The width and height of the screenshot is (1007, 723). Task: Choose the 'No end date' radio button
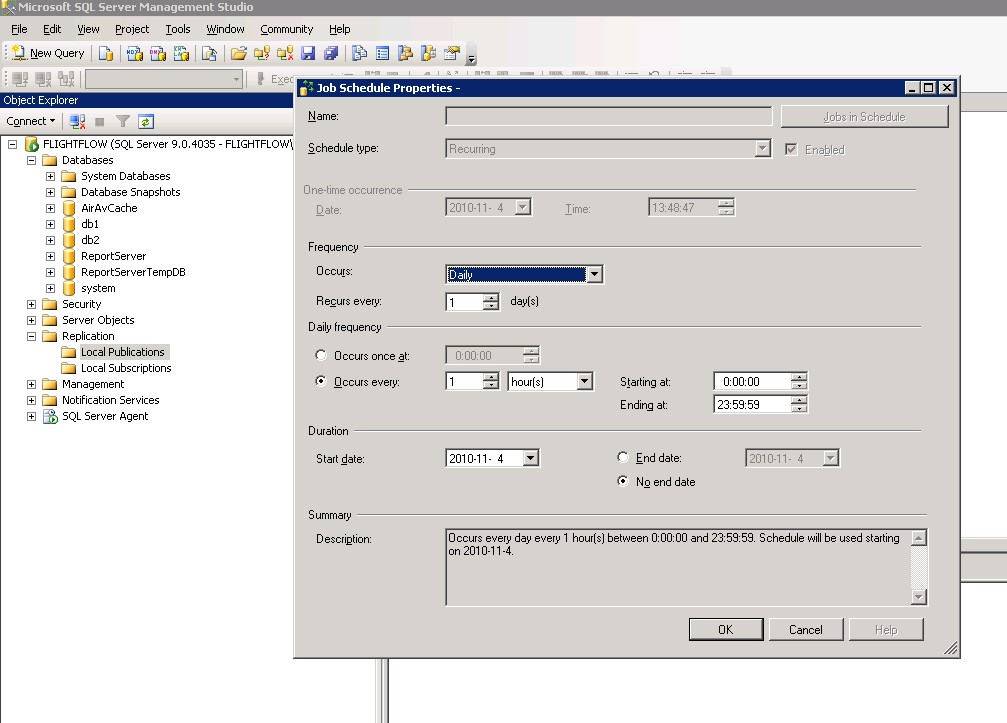click(x=623, y=482)
